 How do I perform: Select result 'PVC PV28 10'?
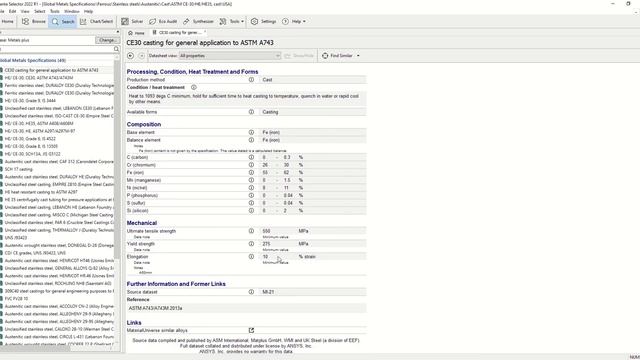[17, 299]
